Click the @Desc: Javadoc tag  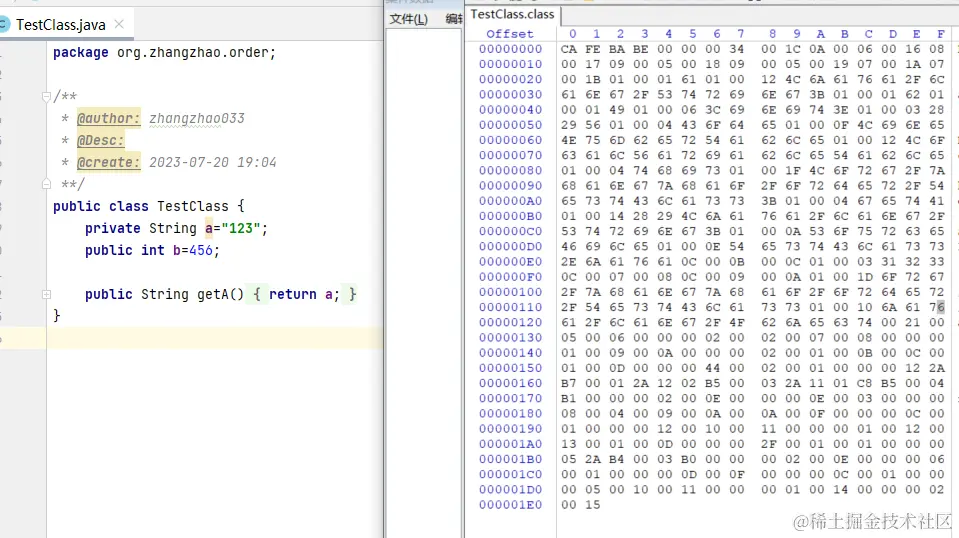tap(100, 141)
